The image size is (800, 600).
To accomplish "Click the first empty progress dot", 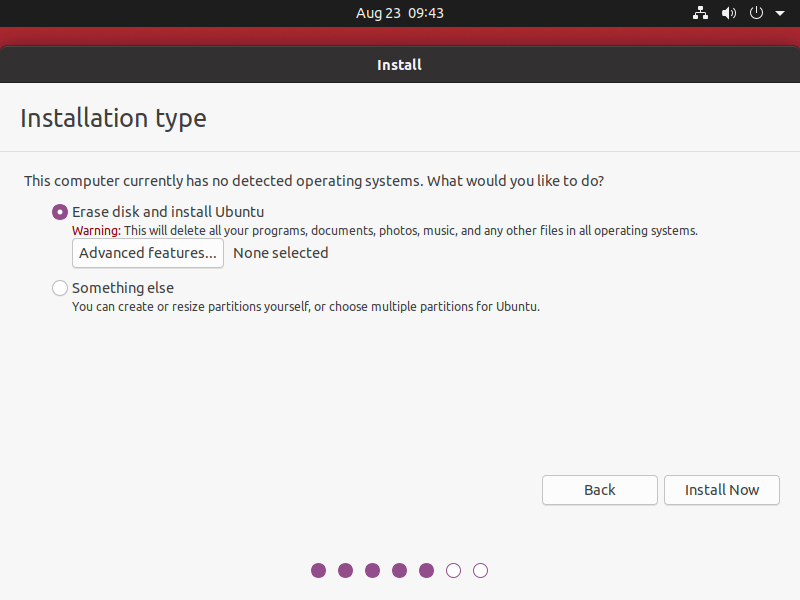I will click(454, 570).
